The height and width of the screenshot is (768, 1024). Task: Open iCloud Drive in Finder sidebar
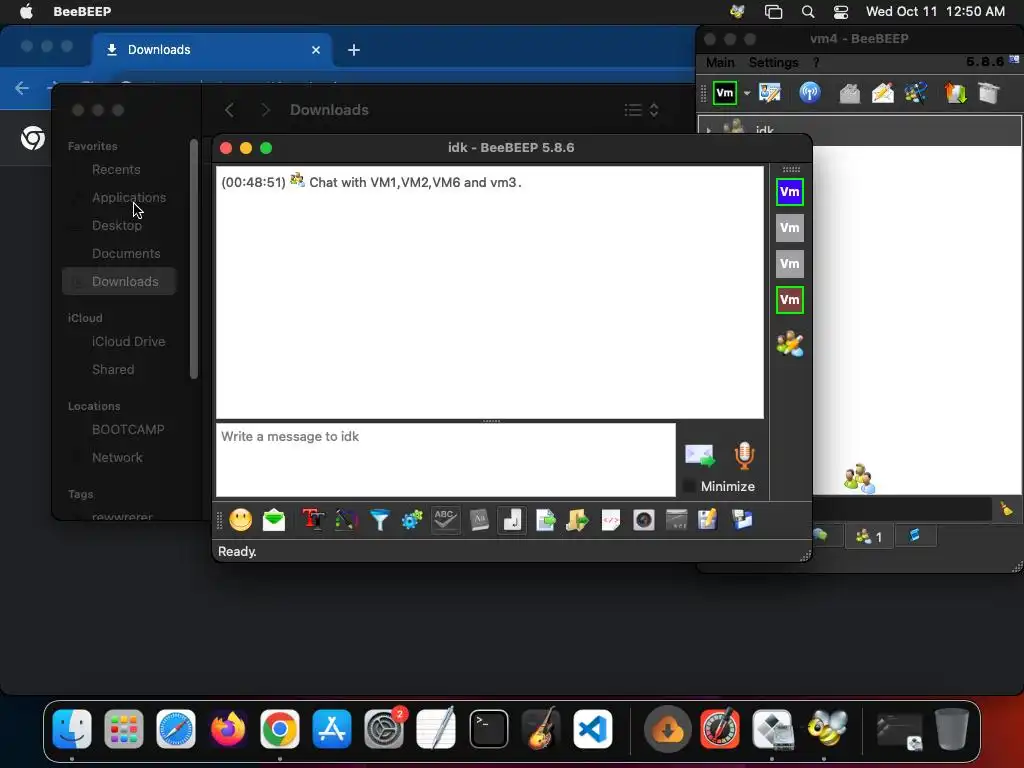click(x=128, y=342)
